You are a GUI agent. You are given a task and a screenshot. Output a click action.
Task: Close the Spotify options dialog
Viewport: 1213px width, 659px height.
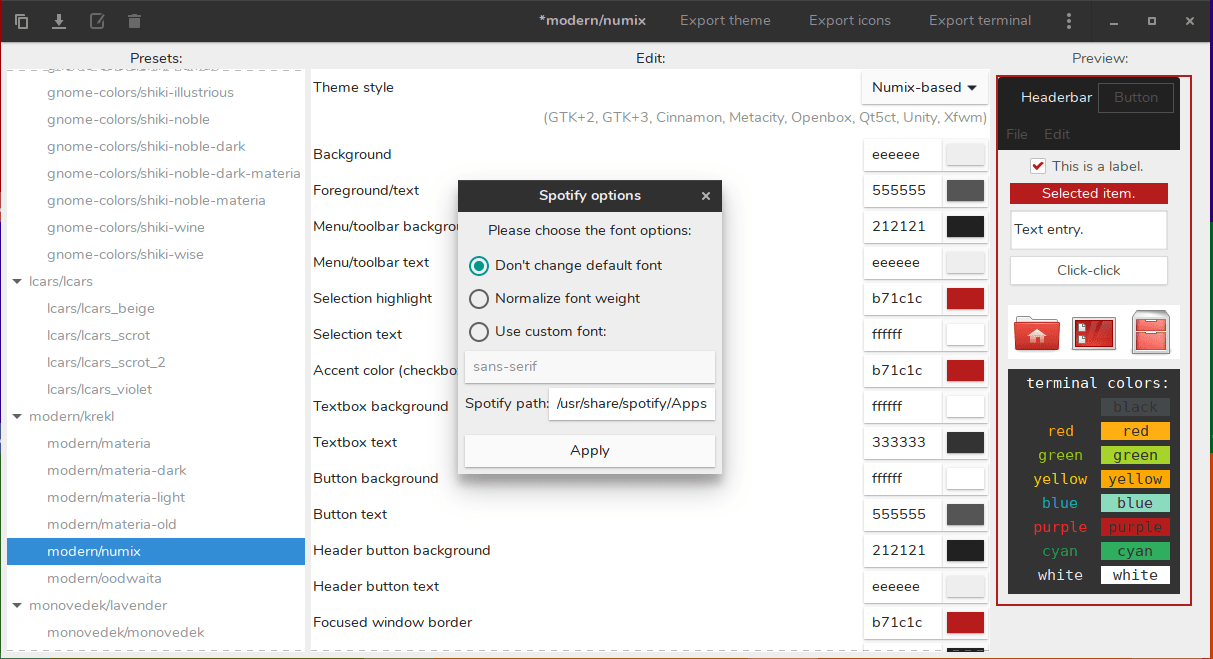(x=706, y=196)
